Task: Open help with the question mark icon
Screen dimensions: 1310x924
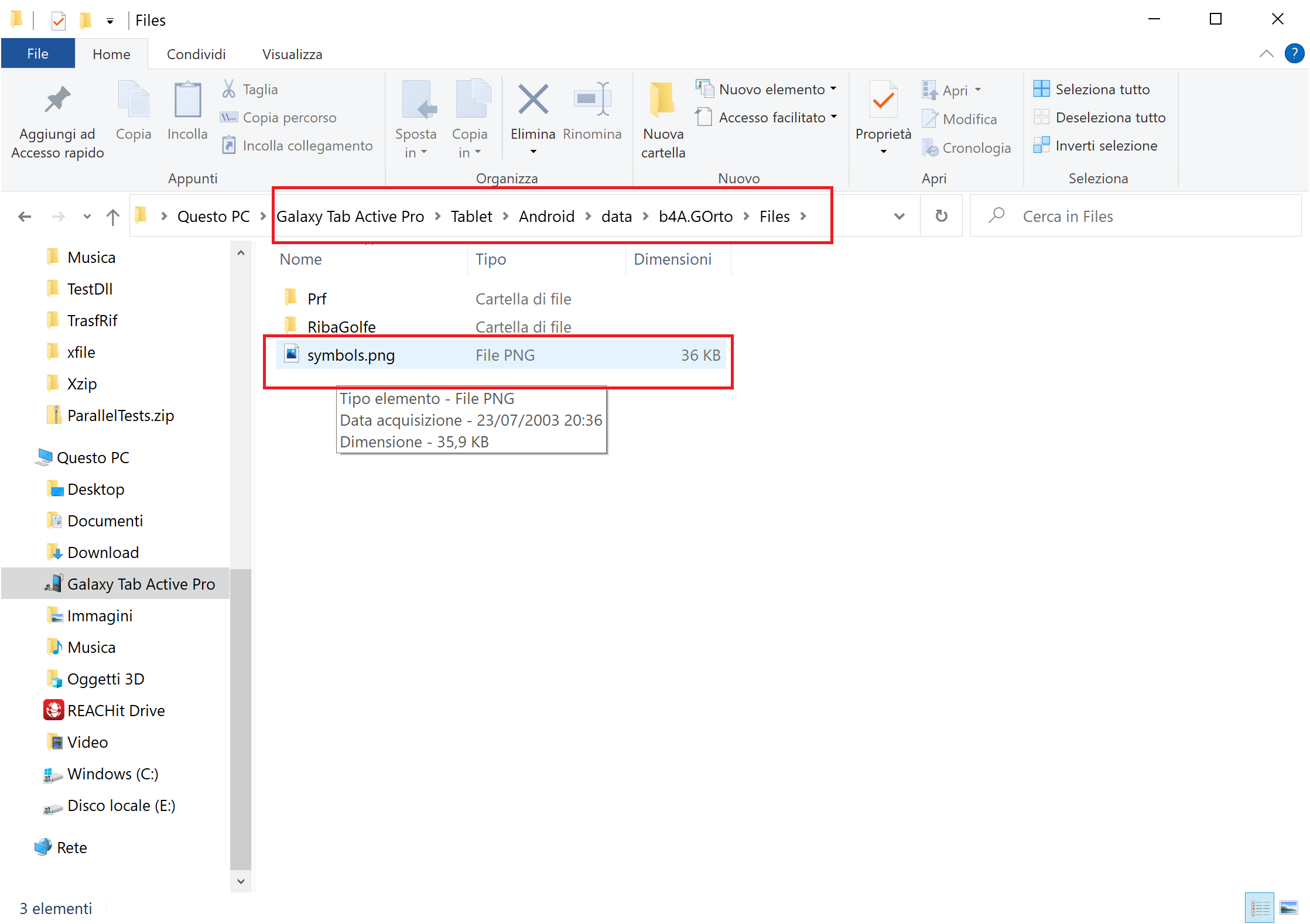Action: pyautogui.click(x=1294, y=53)
